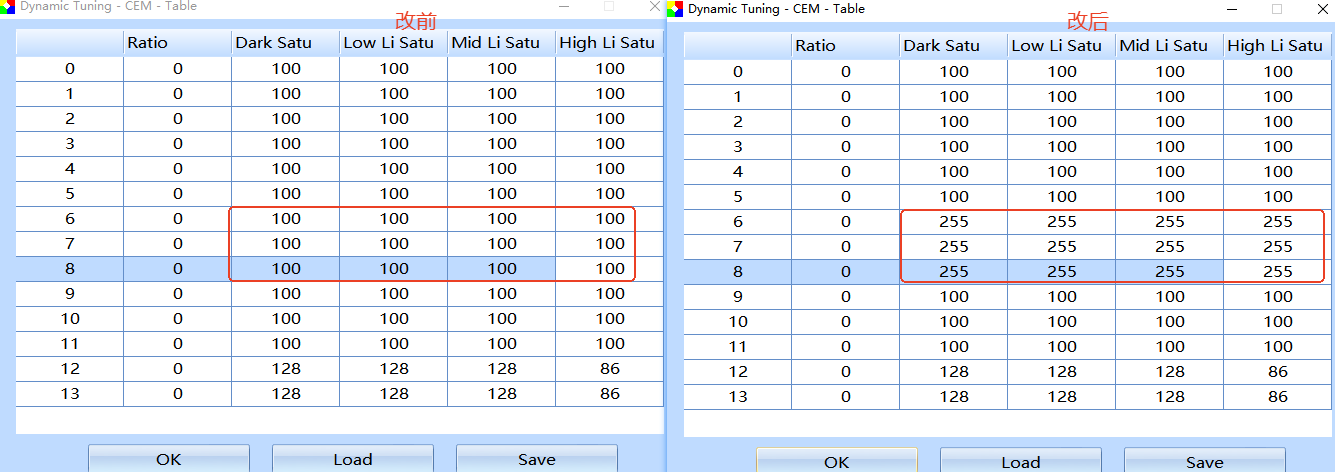1335x472 pixels.
Task: Click Mid Li Satu cell of row 10, right table
Action: [x=1170, y=322]
